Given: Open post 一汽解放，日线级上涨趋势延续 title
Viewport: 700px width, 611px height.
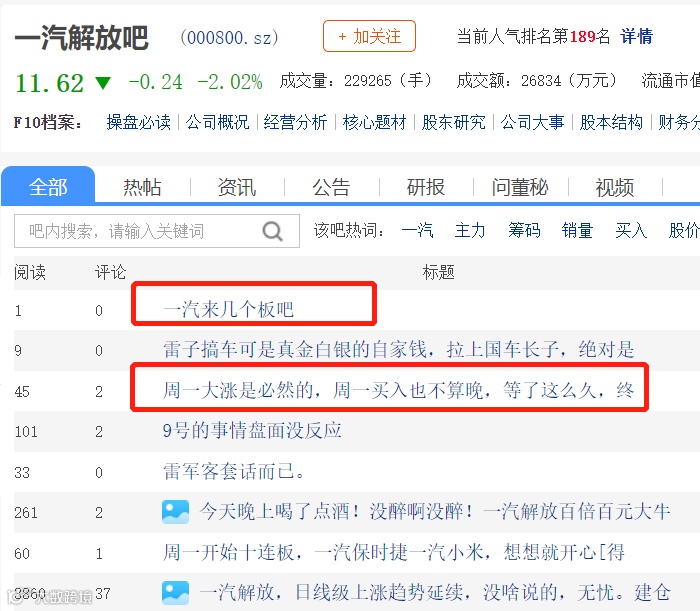Looking at the screenshot, I should (x=434, y=593).
